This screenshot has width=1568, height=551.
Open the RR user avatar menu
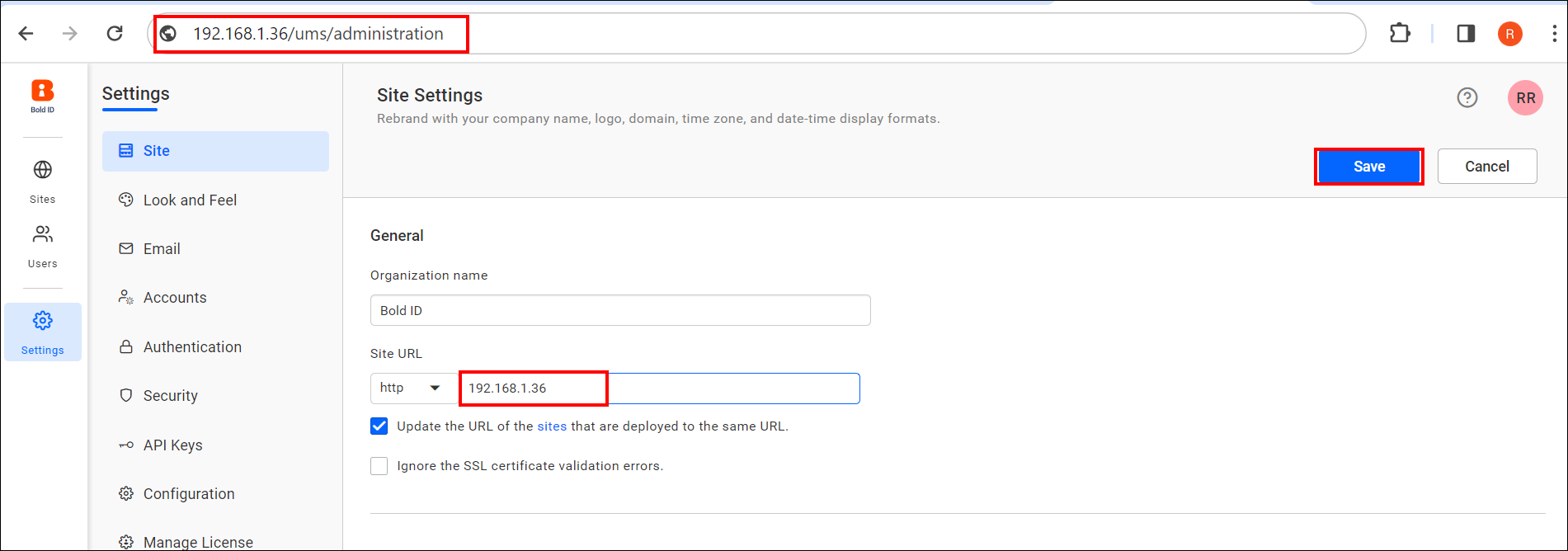pos(1526,98)
